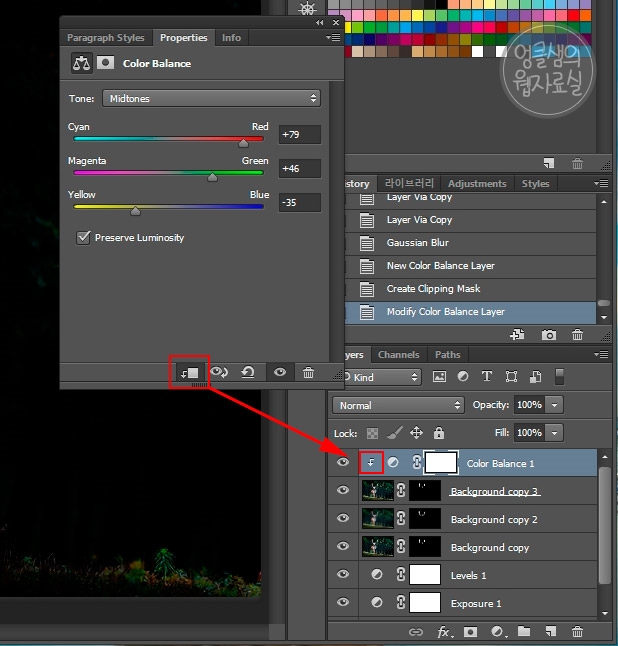Filter layers by pixel layers icon
The image size is (618, 646).
[x=439, y=377]
